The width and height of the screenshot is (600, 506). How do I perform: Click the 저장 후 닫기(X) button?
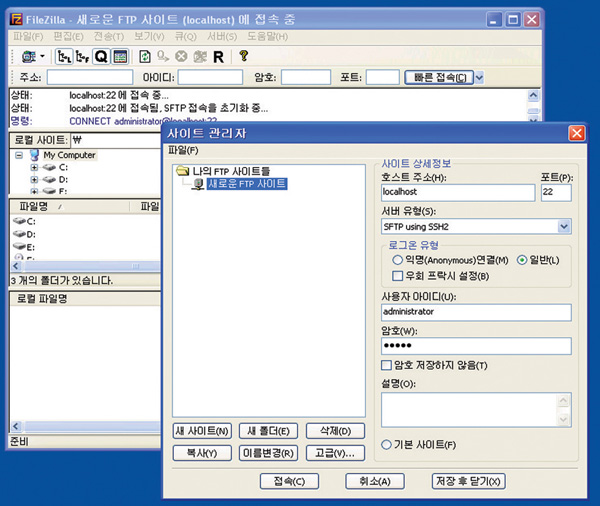pyautogui.click(x=468, y=481)
